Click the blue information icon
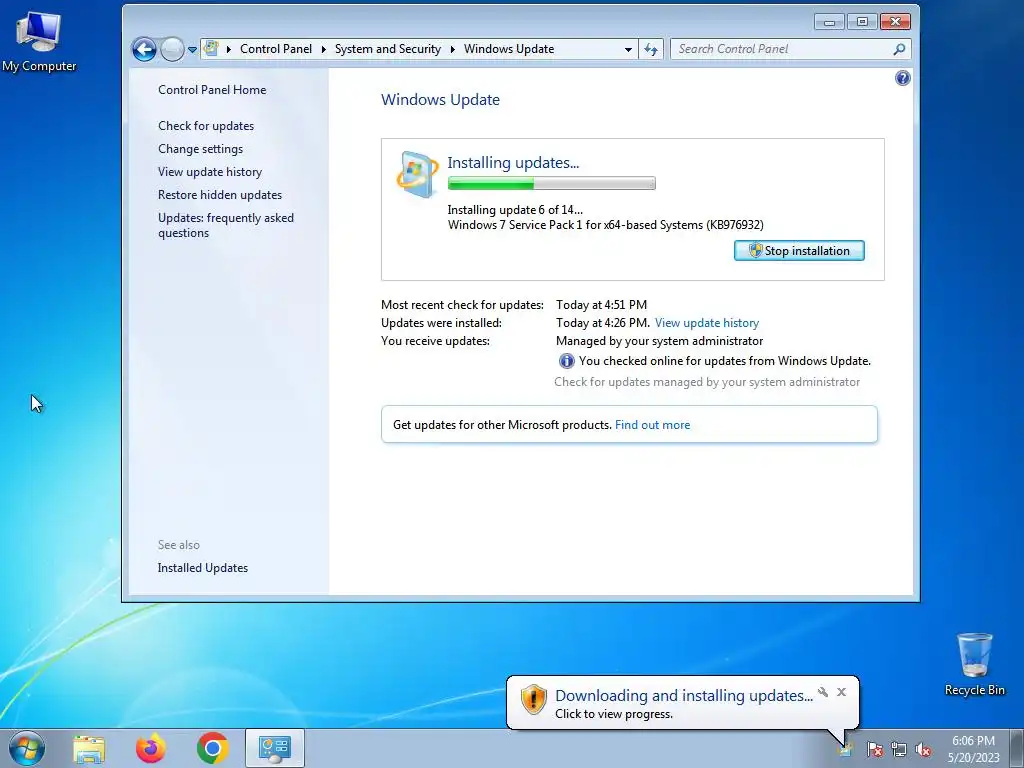Image resolution: width=1024 pixels, height=768 pixels. coord(566,361)
